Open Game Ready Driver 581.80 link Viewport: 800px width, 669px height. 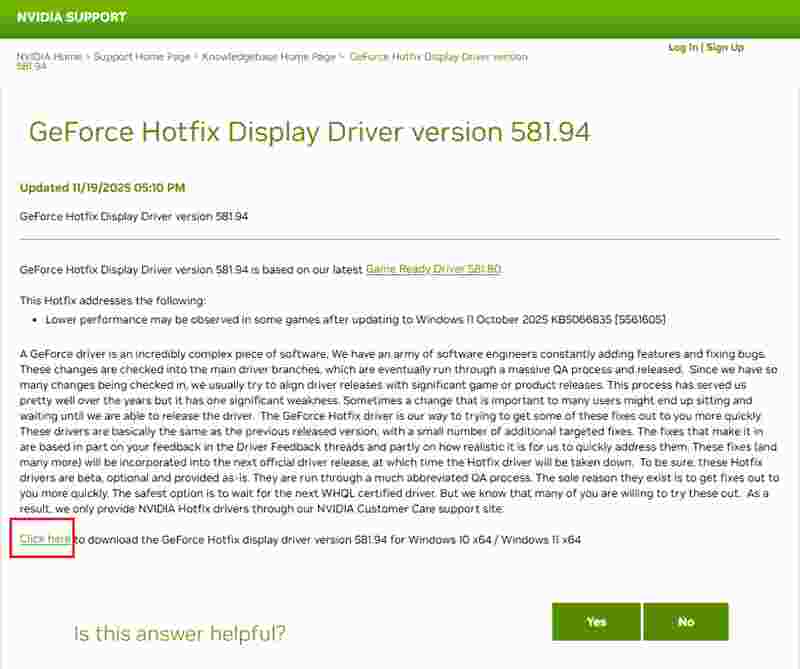(433, 269)
